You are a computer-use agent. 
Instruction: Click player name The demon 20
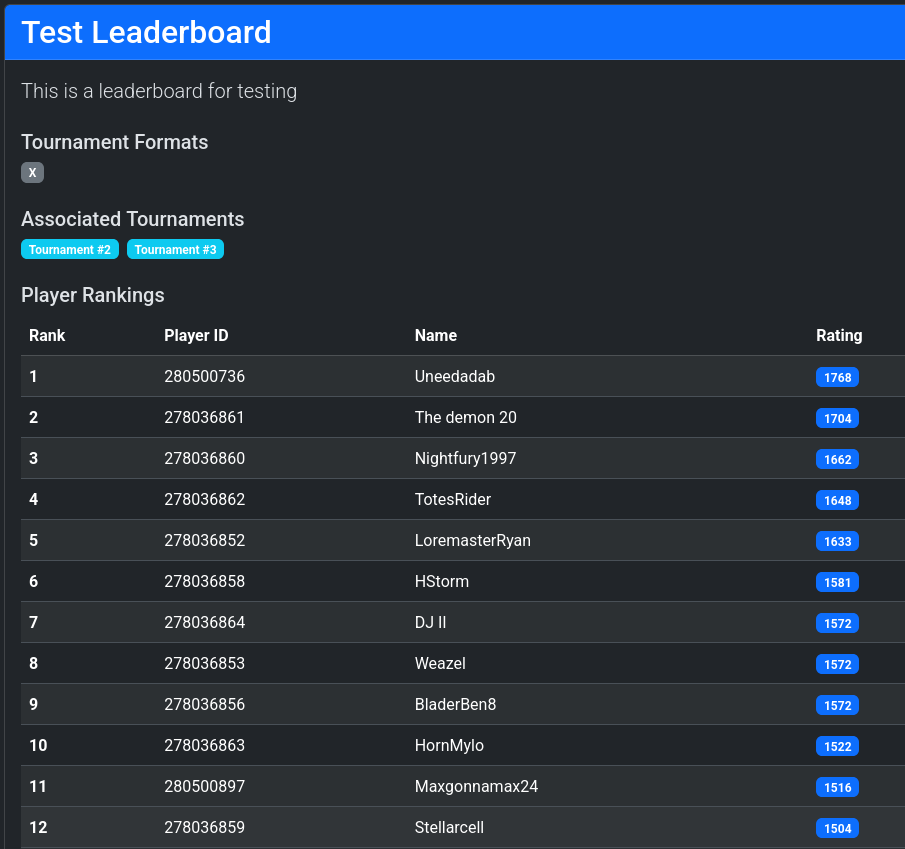tap(466, 417)
